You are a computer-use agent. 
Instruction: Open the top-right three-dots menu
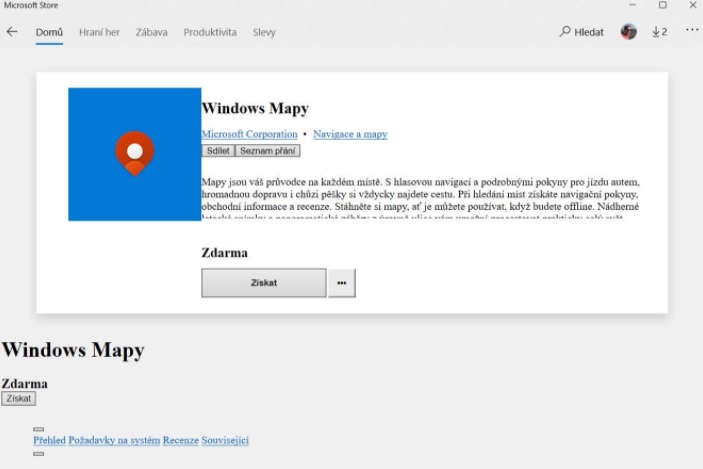692,30
